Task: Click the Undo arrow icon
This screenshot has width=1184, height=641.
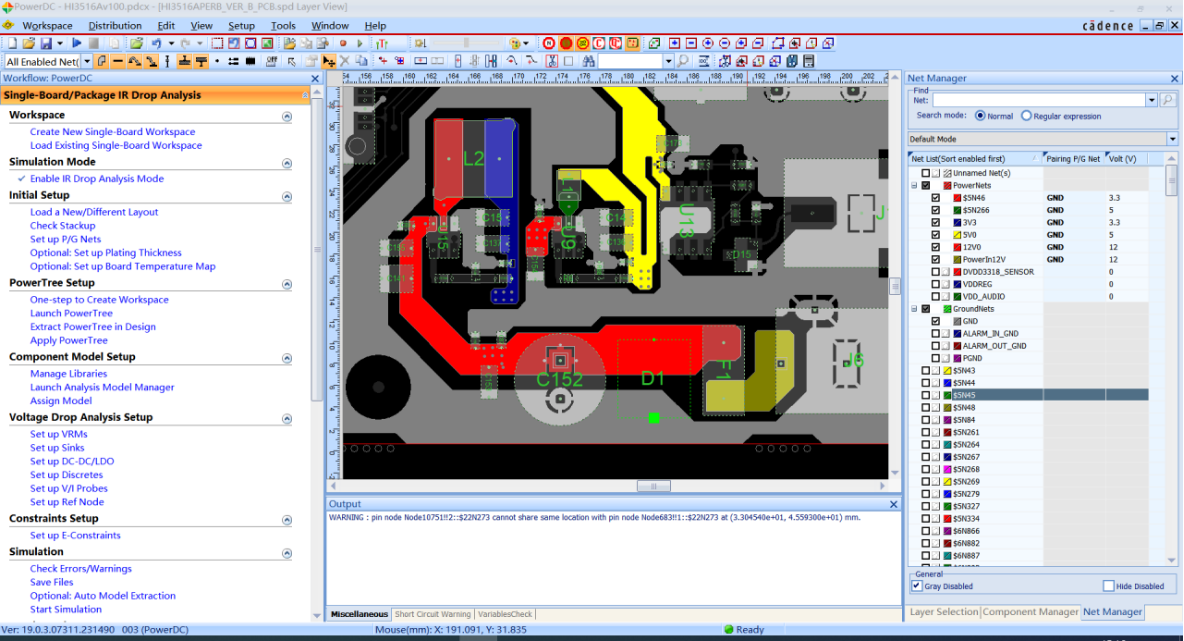Action: tap(156, 43)
